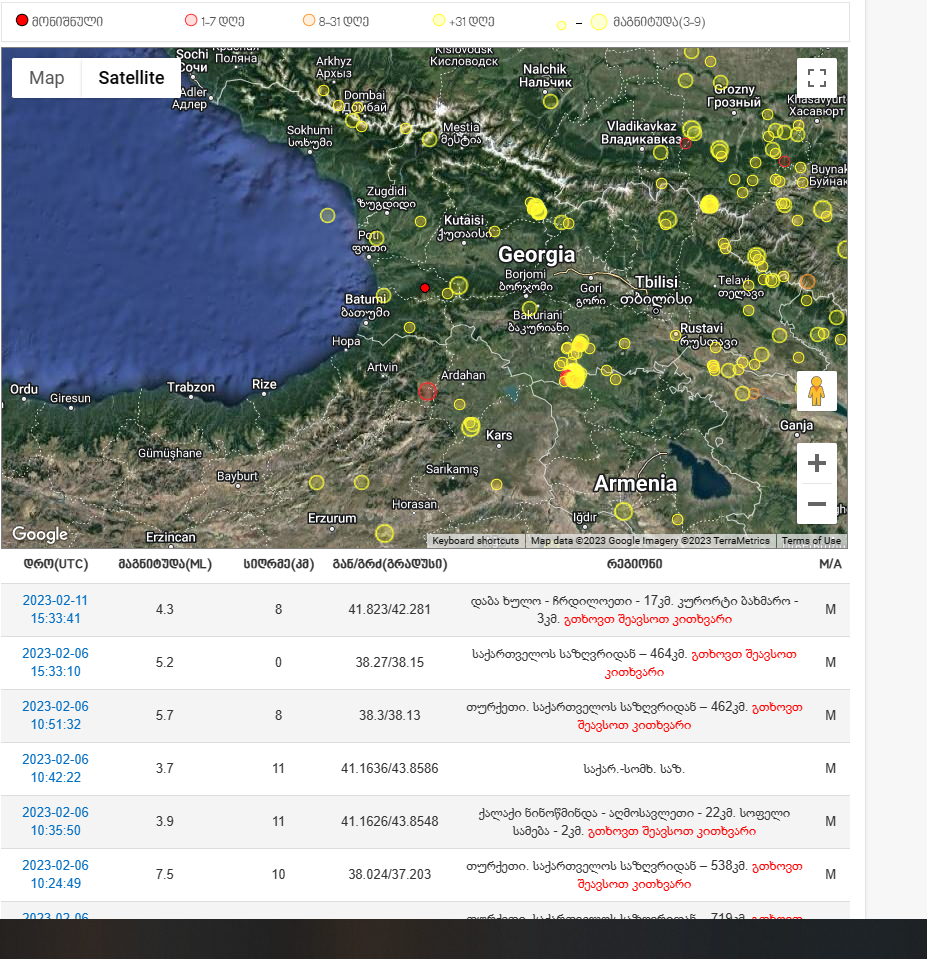927x959 pixels.
Task: Open map Terms of Use link
Action: click(x=811, y=541)
